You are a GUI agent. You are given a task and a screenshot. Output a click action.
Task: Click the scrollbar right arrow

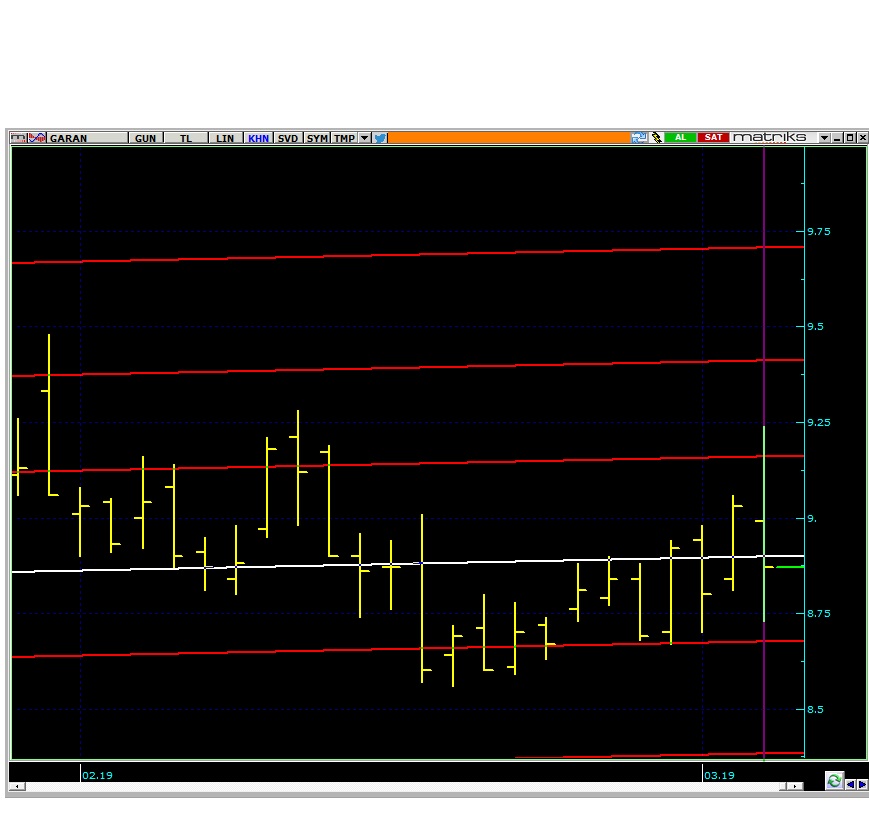(796, 786)
